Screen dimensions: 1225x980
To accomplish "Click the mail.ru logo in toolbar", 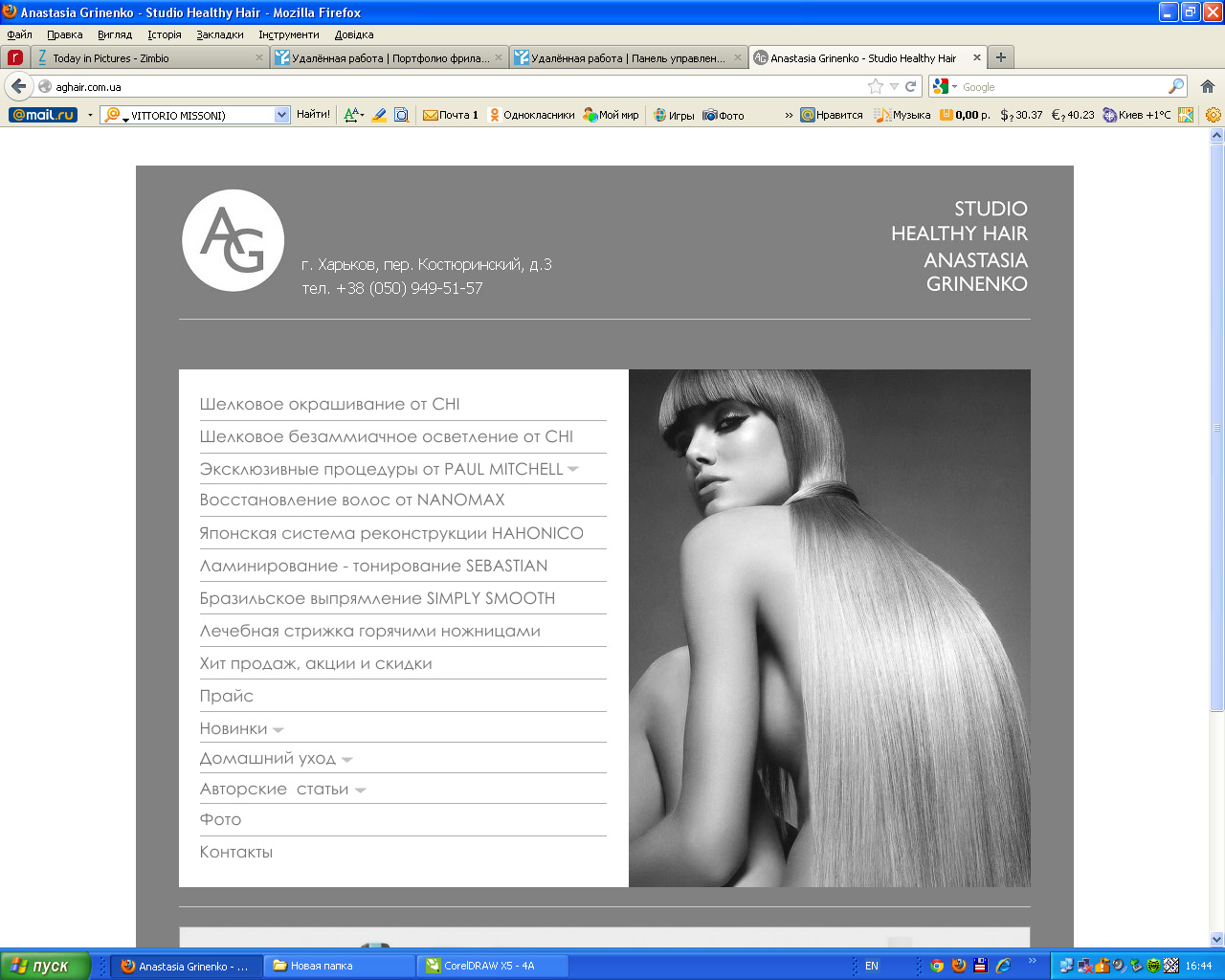I will [43, 115].
